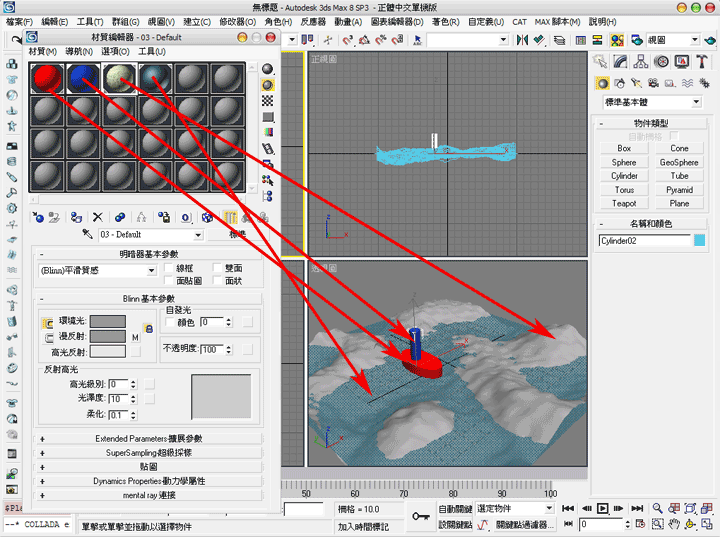Select the red material sample sphere

pyautogui.click(x=47, y=78)
